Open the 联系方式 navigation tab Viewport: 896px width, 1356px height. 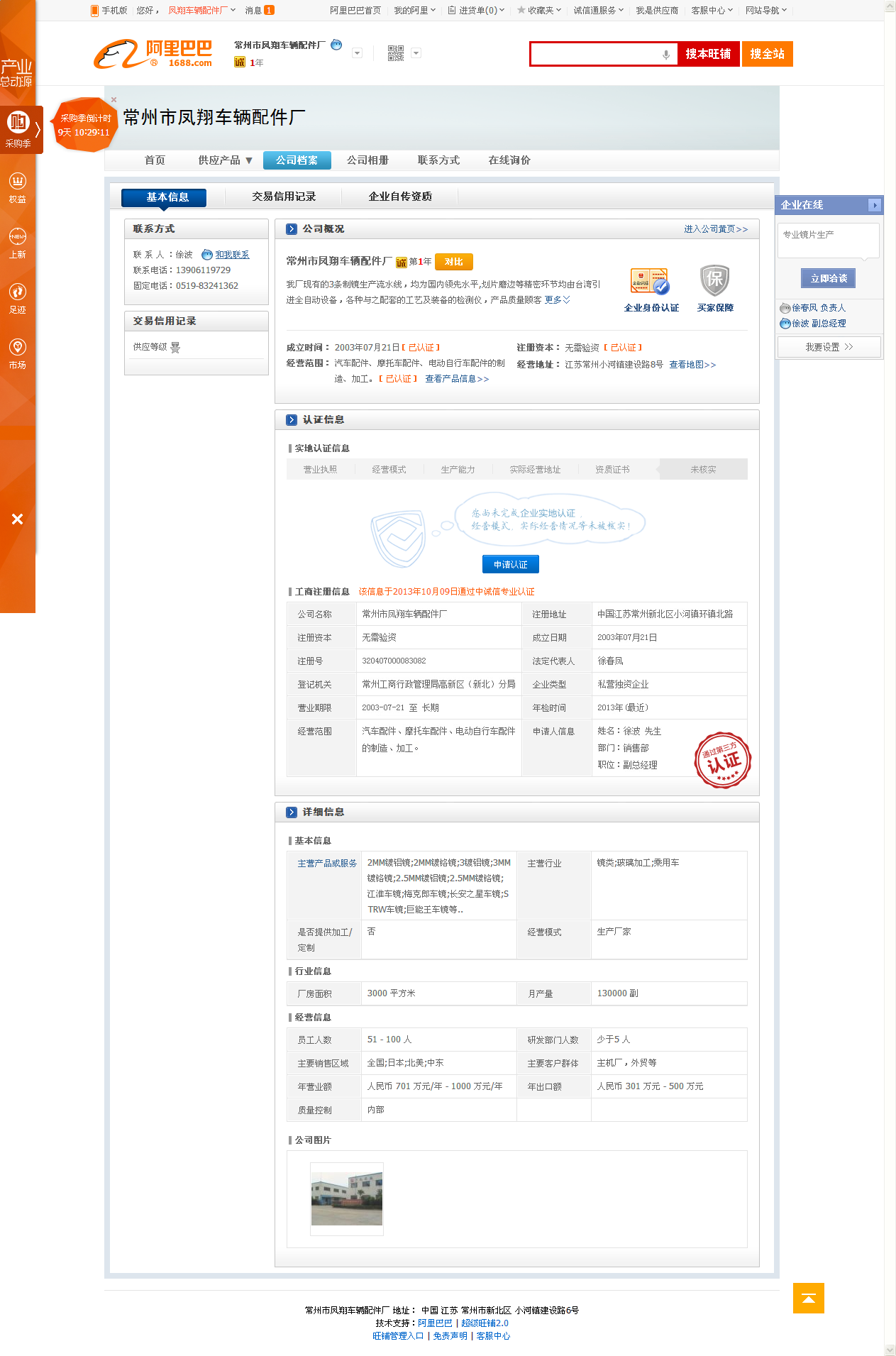(438, 160)
